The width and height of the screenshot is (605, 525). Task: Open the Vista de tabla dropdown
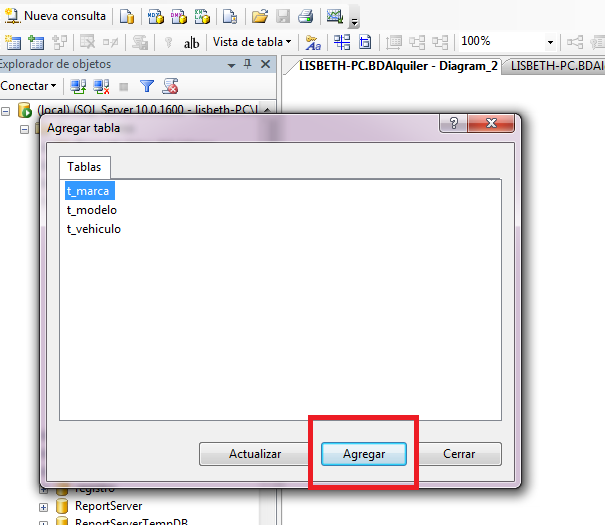pyautogui.click(x=252, y=42)
